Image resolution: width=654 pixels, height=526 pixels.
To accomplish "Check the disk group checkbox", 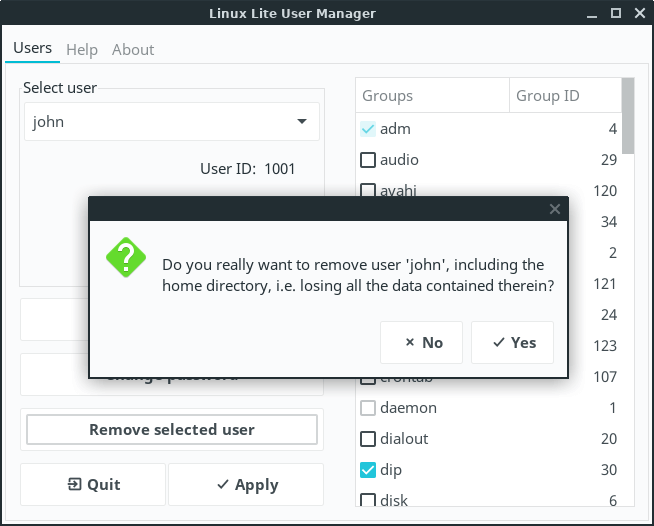I will pos(368,500).
